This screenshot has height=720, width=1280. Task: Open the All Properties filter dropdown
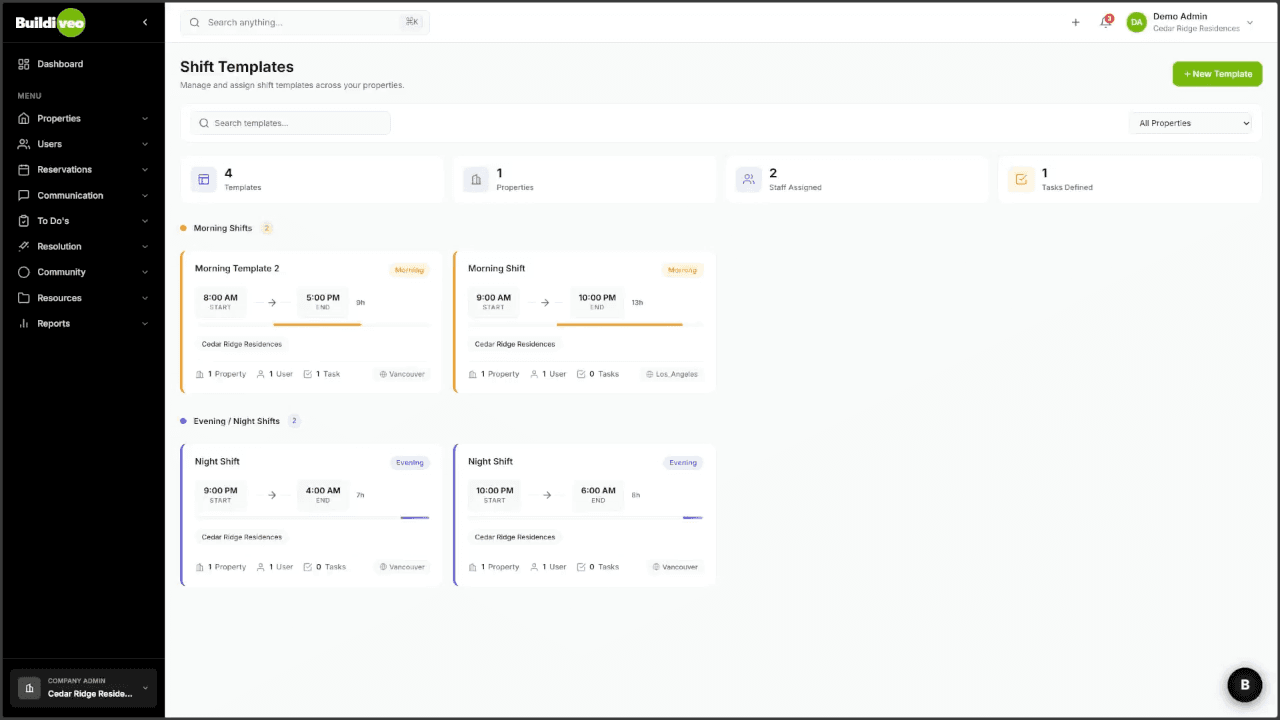[x=1191, y=123]
